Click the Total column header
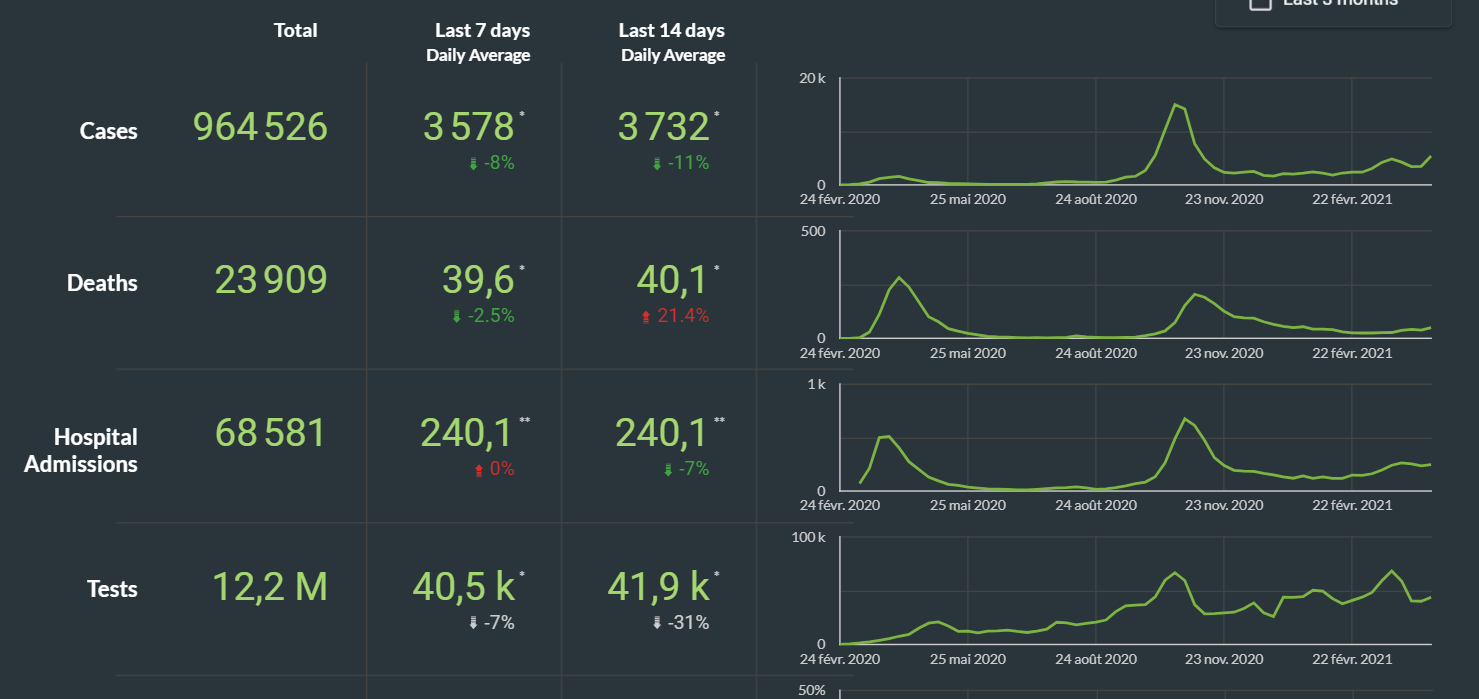The height and width of the screenshot is (699, 1479). [295, 31]
